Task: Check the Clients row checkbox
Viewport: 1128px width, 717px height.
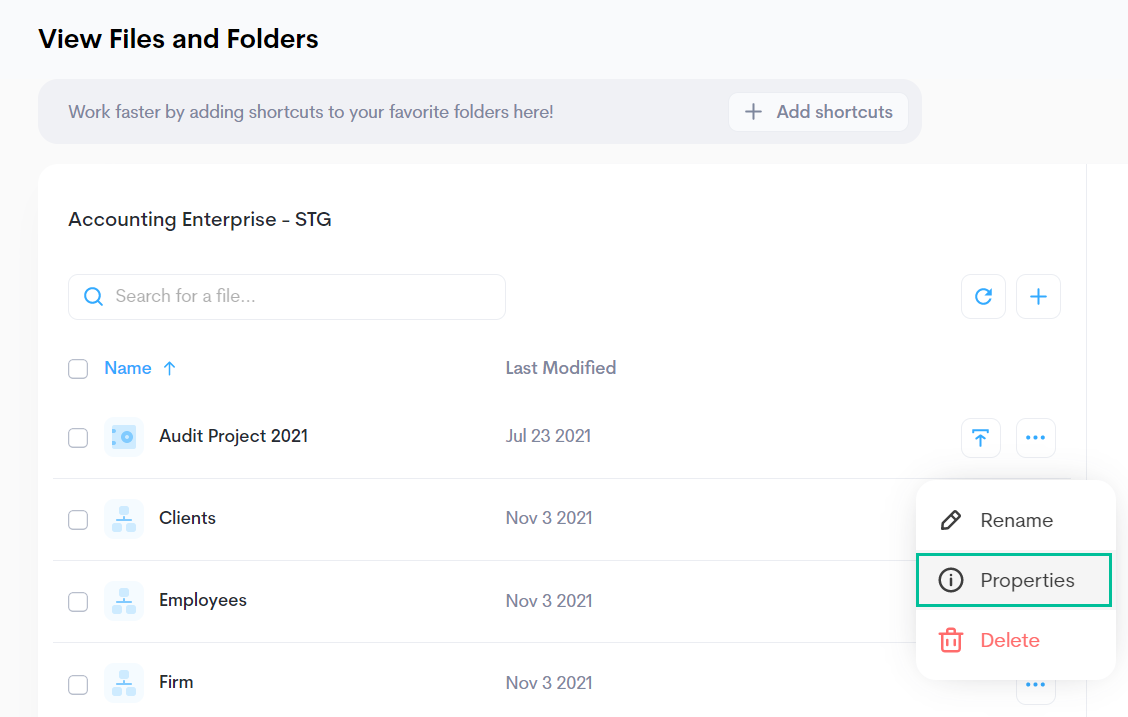Action: click(x=78, y=520)
